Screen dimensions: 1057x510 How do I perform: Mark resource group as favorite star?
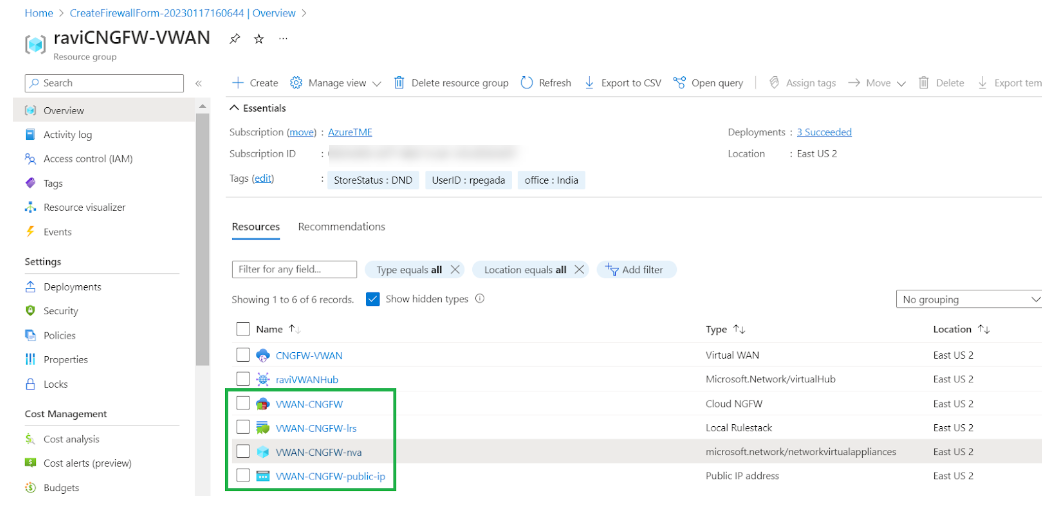click(x=259, y=39)
